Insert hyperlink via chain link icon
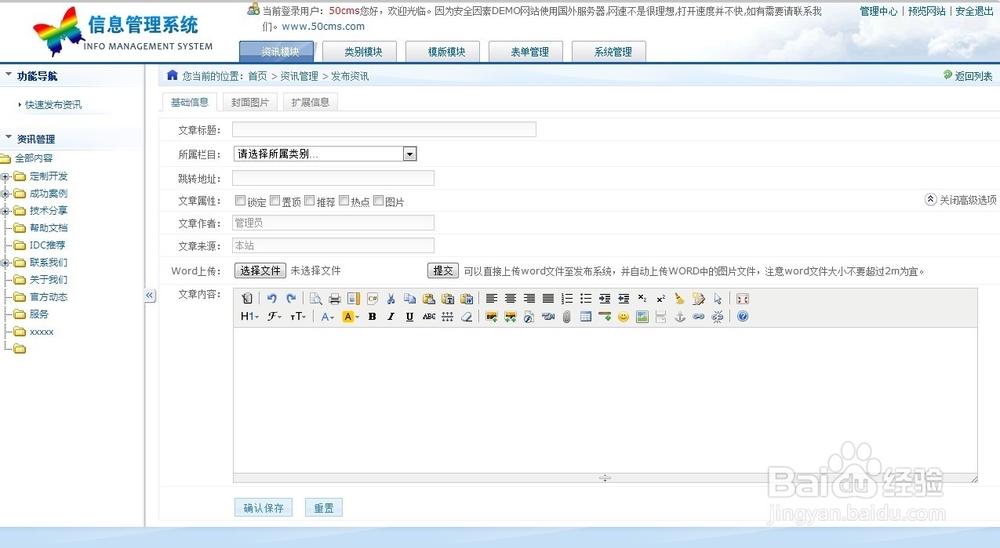This screenshot has width=1000, height=548. (698, 316)
